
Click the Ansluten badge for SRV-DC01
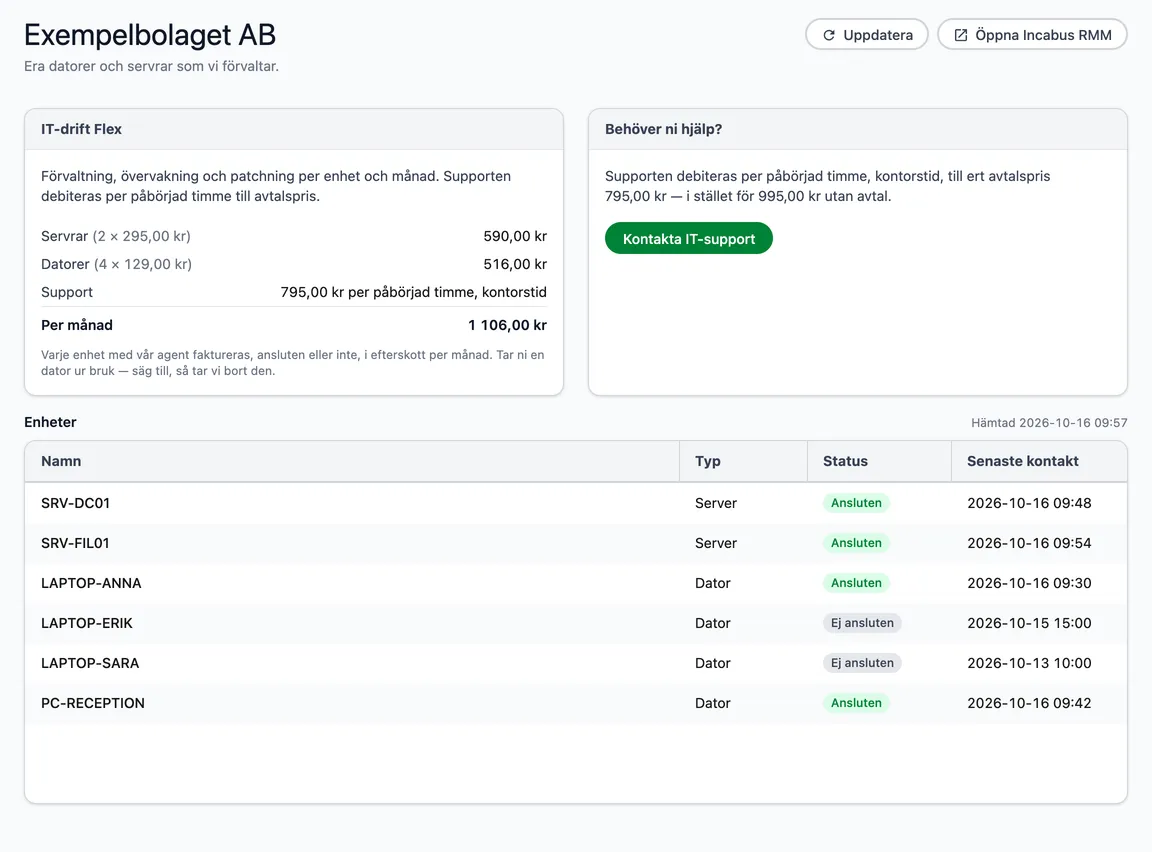[x=856, y=503]
